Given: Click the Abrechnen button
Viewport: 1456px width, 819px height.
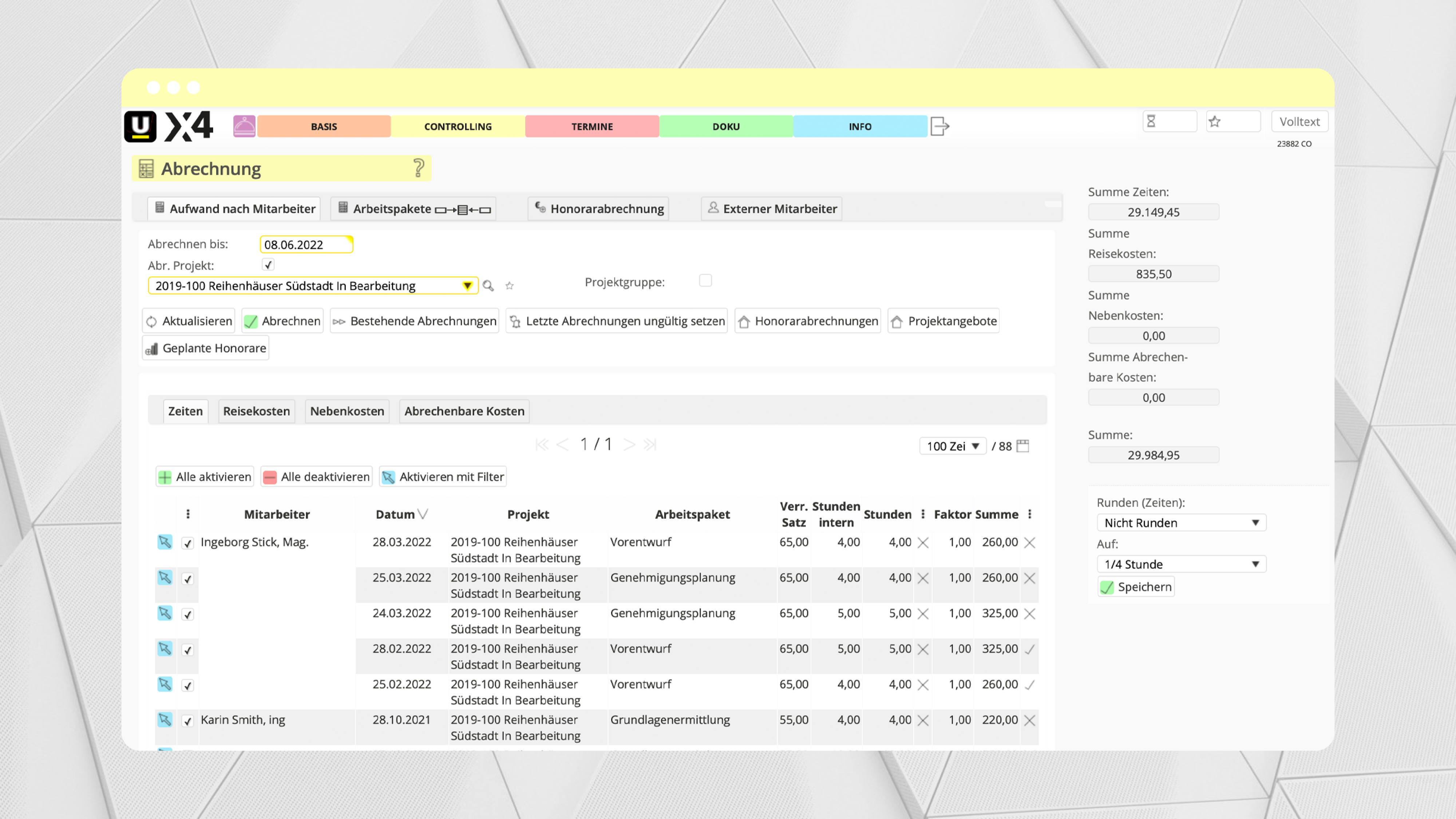Looking at the screenshot, I should [282, 321].
